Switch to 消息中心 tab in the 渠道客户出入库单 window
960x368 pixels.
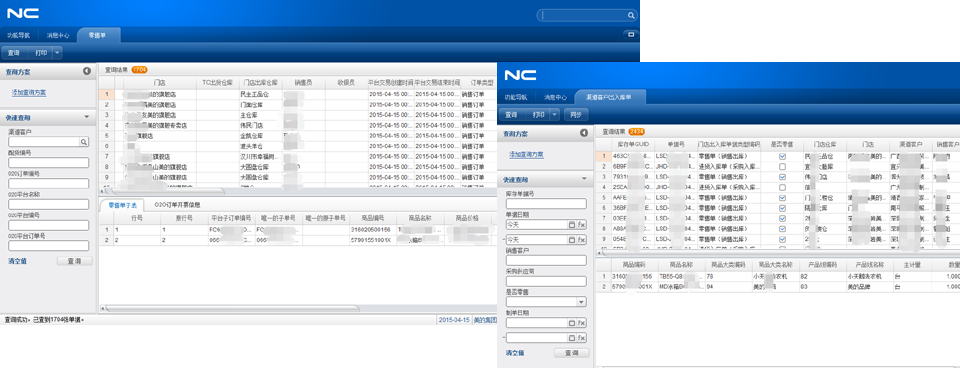point(555,97)
